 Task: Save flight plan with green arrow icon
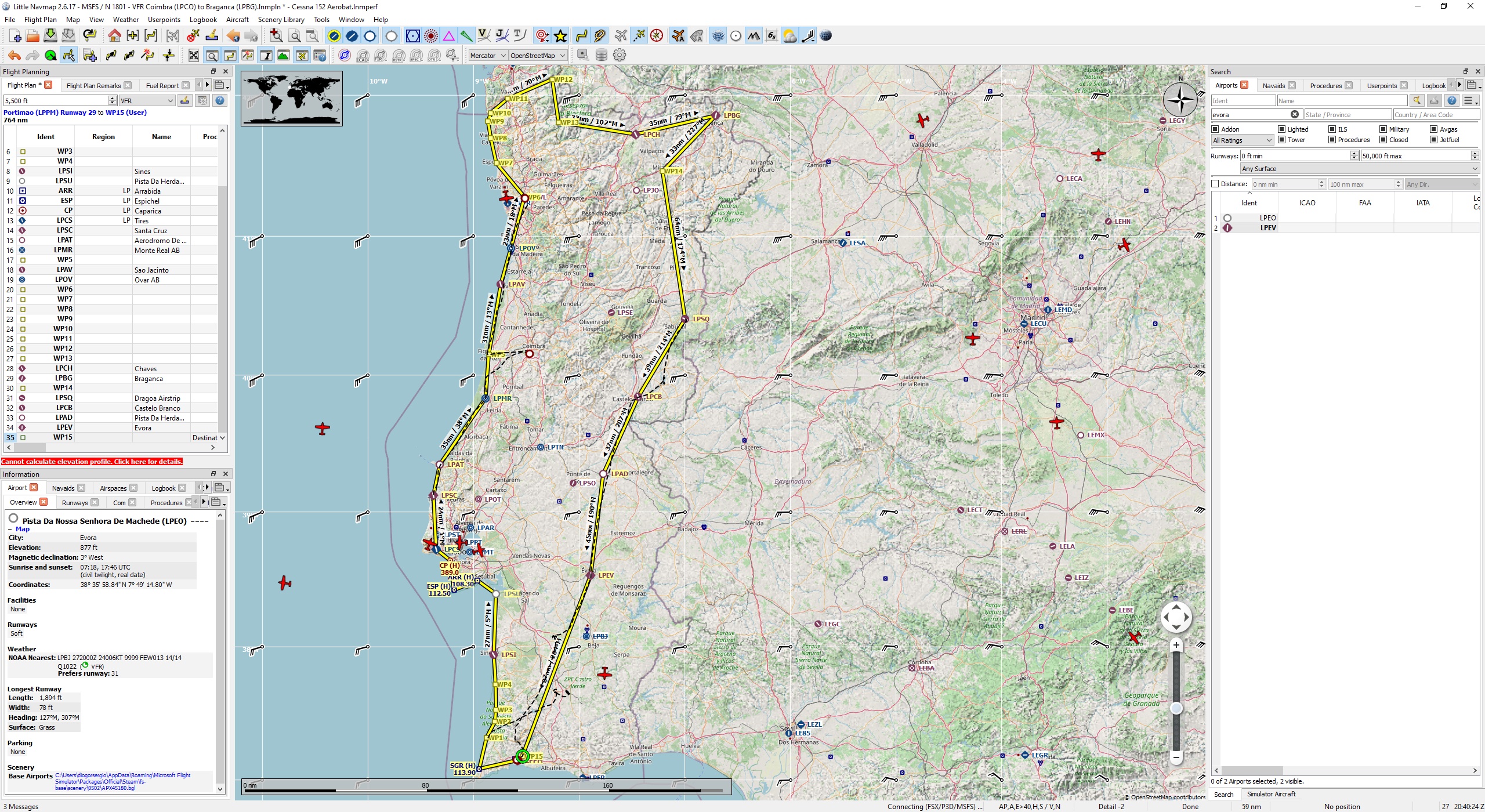coord(50,36)
